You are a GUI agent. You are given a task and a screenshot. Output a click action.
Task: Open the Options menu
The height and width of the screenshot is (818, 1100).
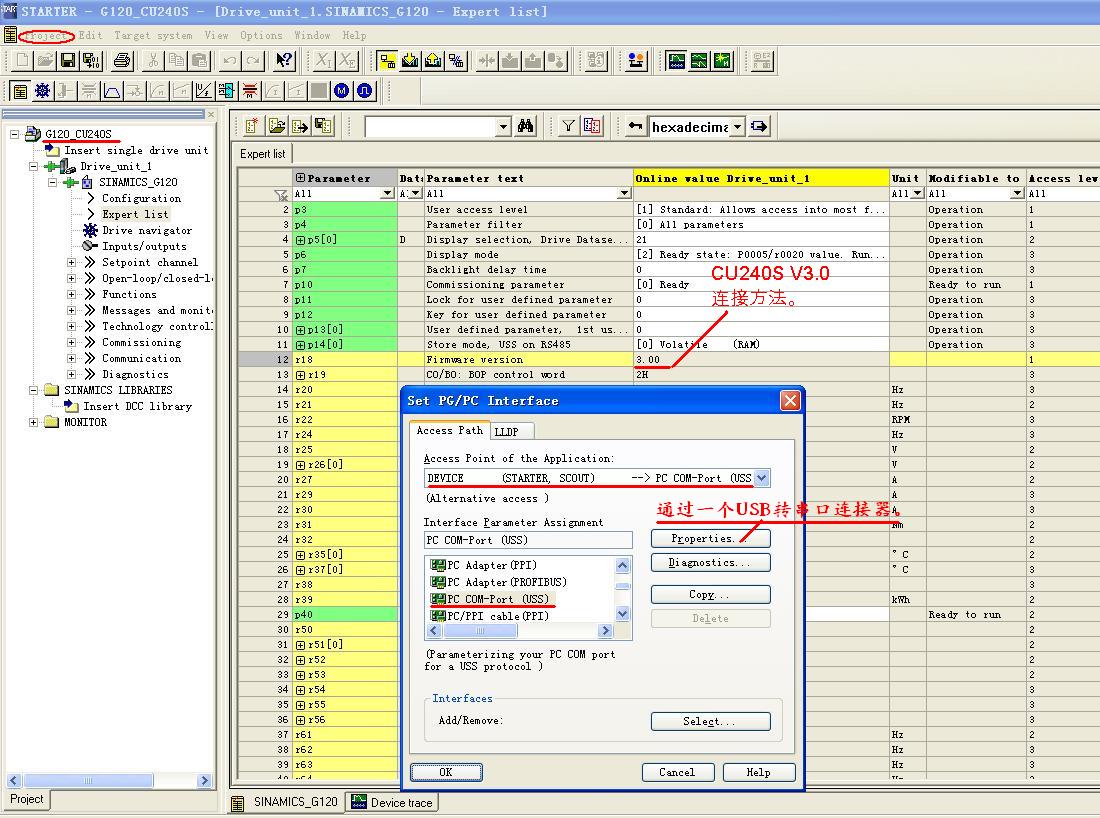tap(261, 35)
